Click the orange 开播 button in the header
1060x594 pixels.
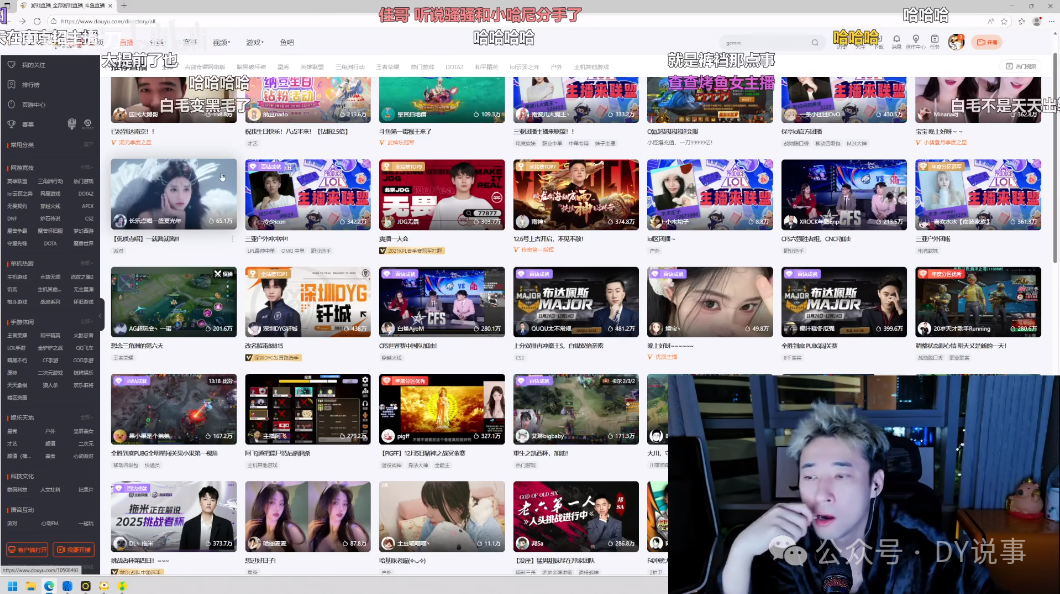987,42
